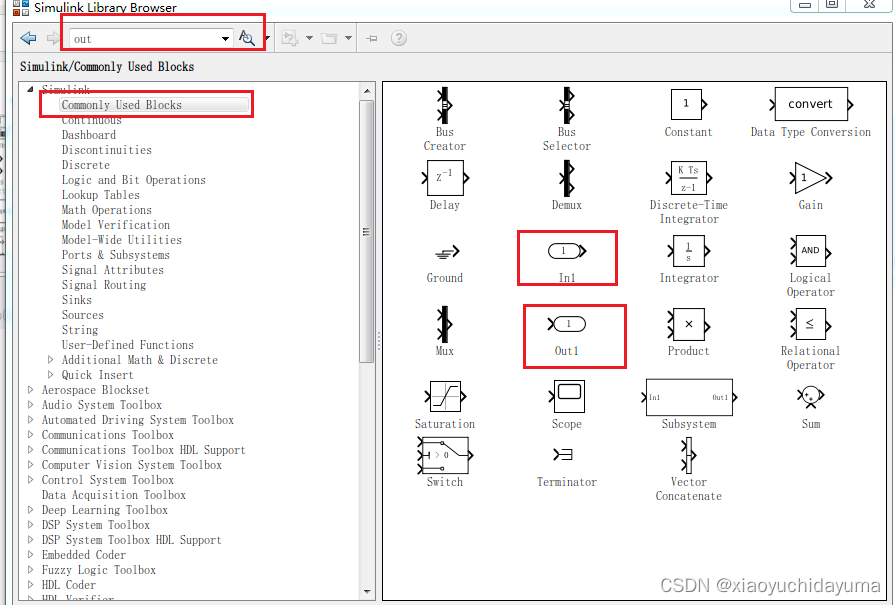Open the Math Operations library
Screen dimensions: 895x605
[107, 210]
